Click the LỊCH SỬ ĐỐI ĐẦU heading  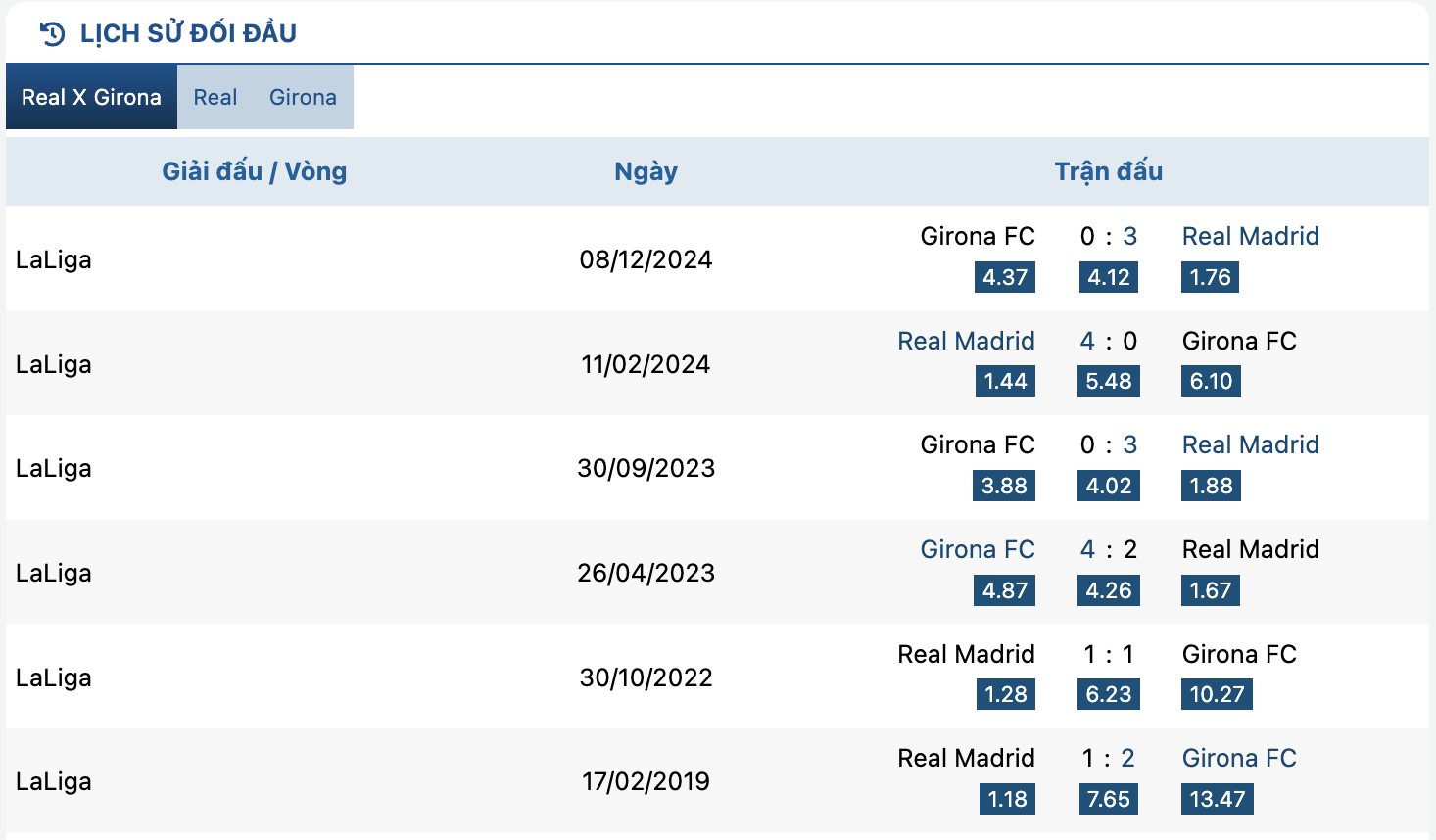coord(188,33)
